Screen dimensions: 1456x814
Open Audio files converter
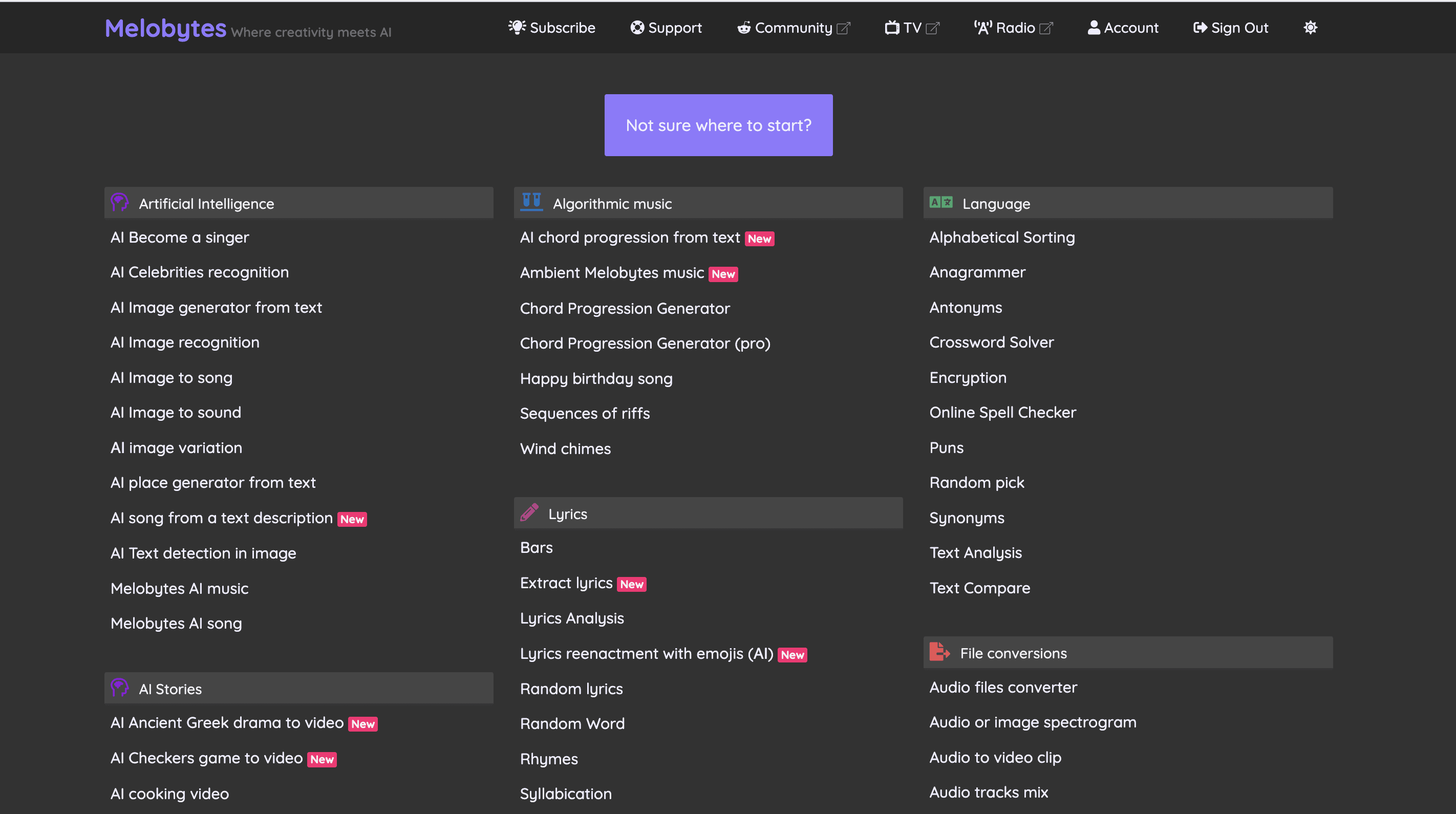point(1003,688)
